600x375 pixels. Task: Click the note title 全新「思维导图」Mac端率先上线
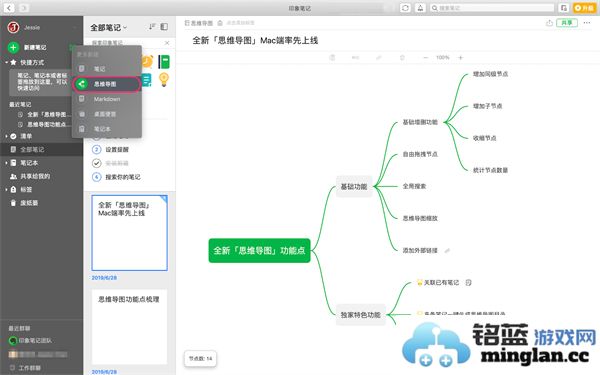[x=255, y=40]
